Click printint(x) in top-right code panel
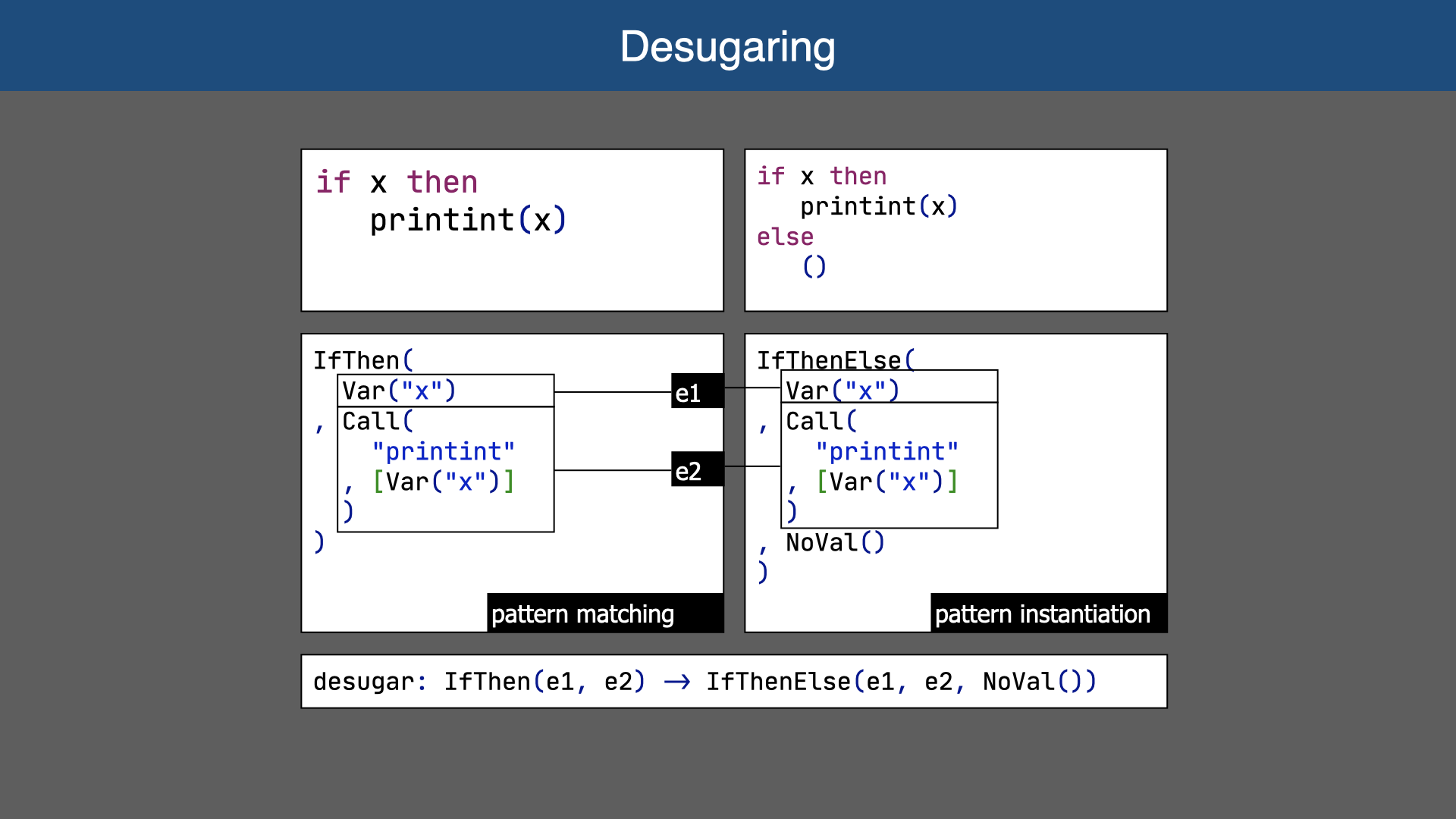The width and height of the screenshot is (1456, 819). tap(879, 206)
